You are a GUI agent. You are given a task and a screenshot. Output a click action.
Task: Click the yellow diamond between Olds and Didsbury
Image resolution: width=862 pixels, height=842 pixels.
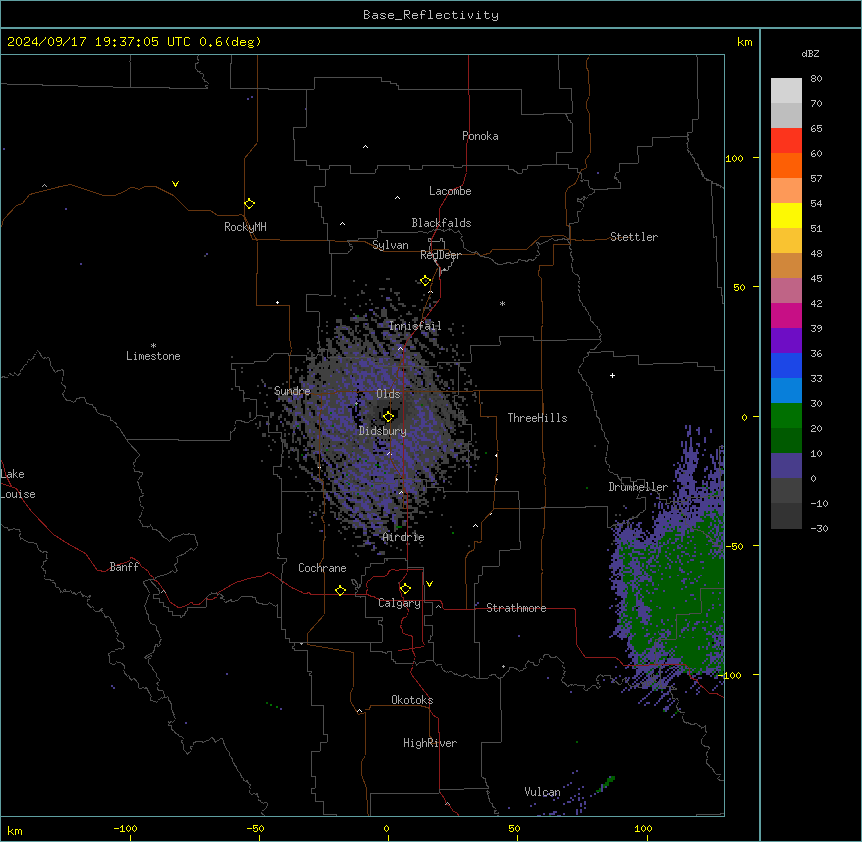(x=388, y=416)
